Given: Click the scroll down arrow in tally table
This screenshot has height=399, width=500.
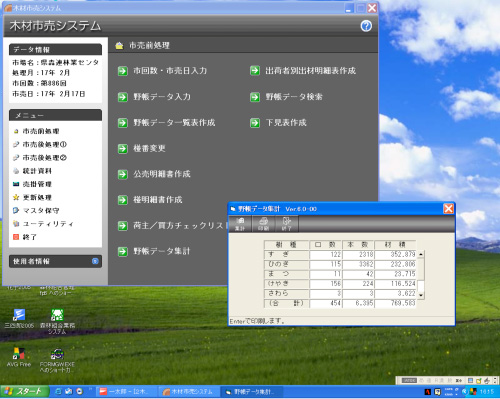Looking at the screenshot, I should 421,295.
